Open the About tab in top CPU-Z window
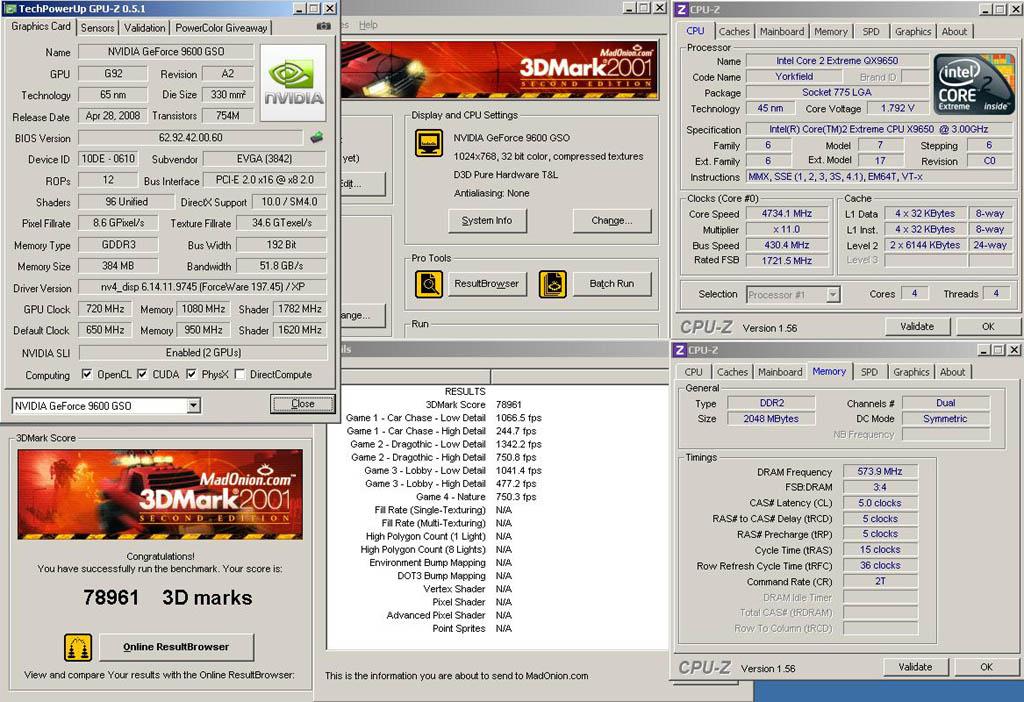Viewport: 1024px width, 702px height. click(954, 31)
